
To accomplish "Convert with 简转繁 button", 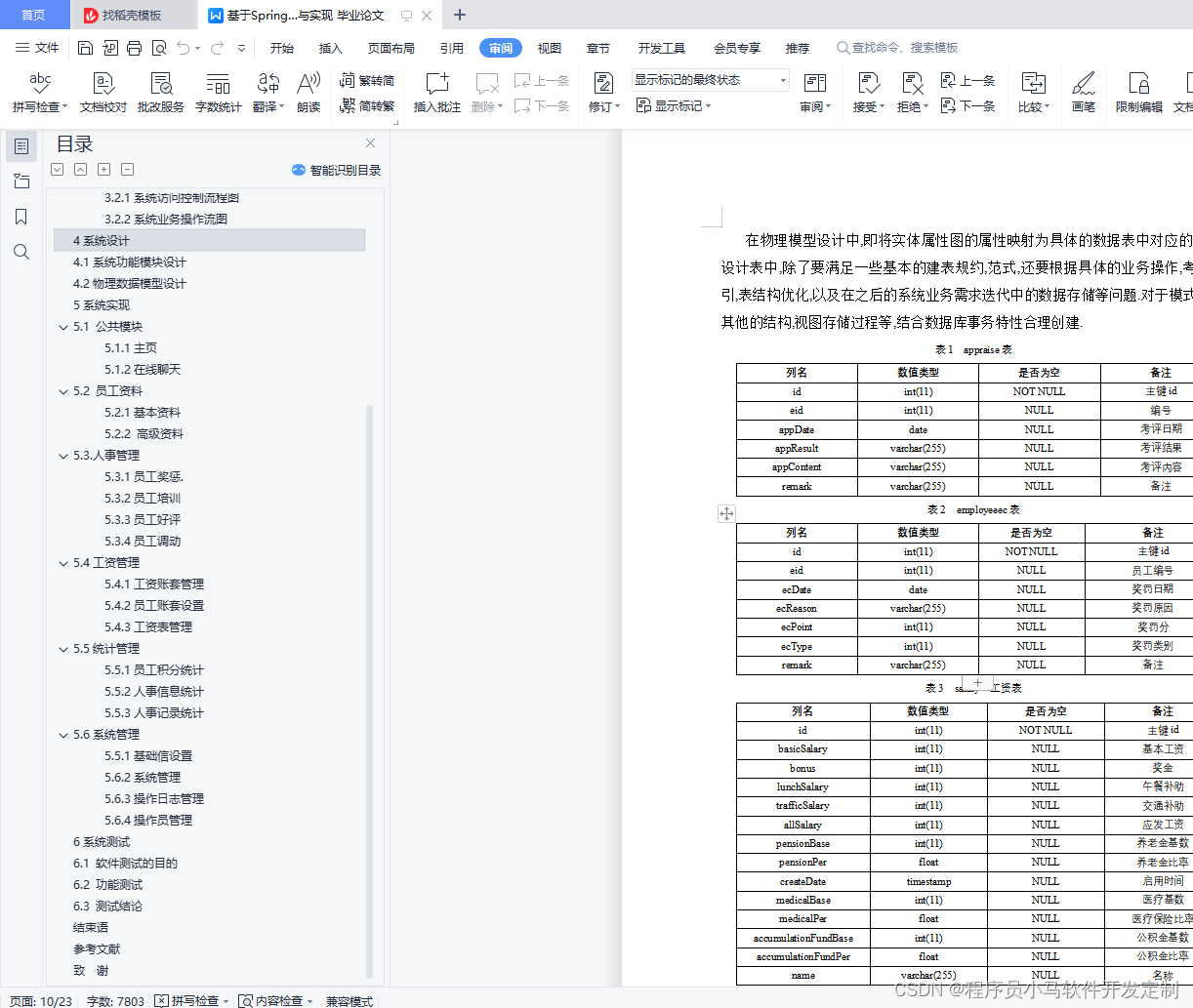I will coord(367,106).
